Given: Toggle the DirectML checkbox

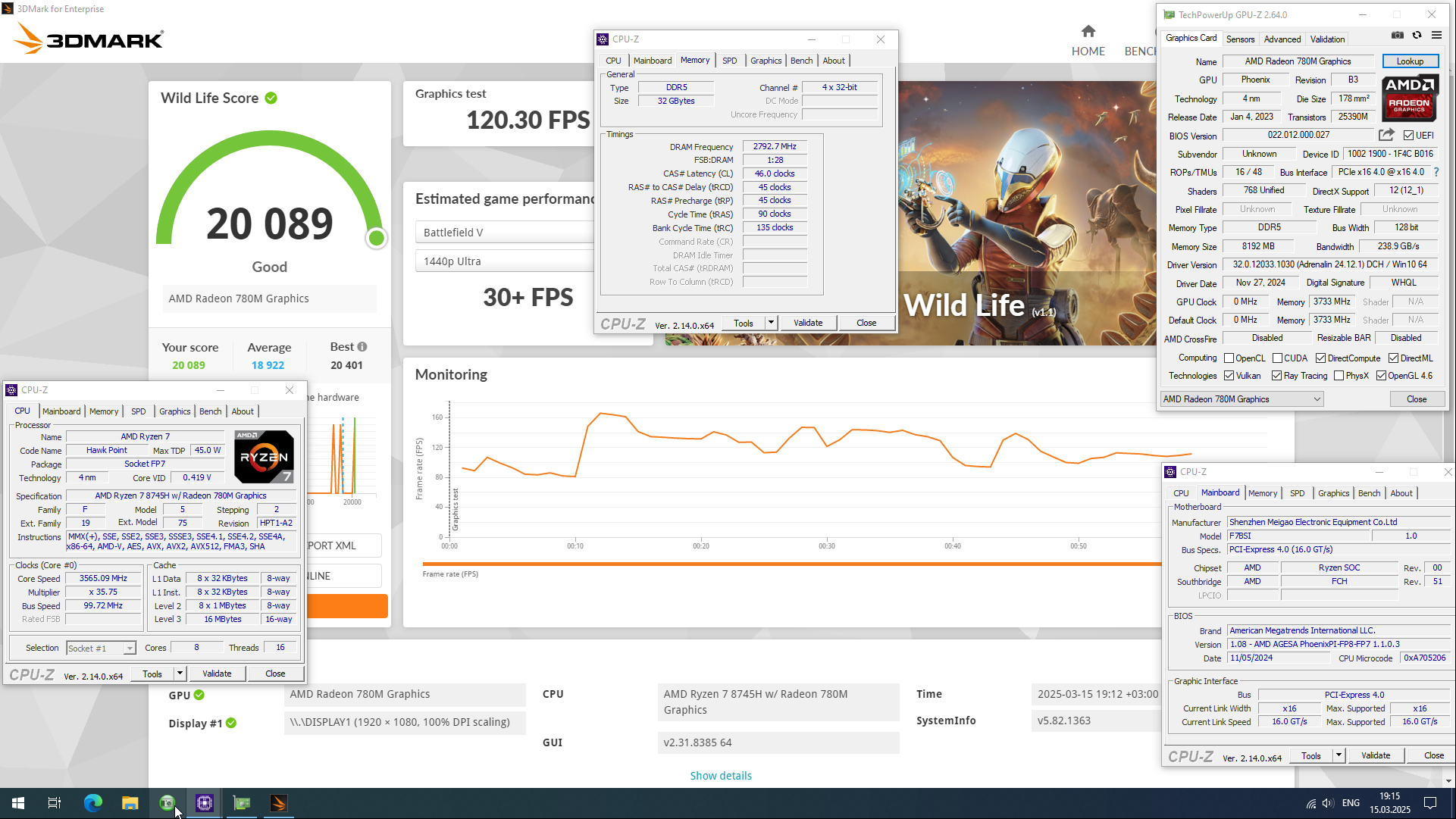Looking at the screenshot, I should tap(1393, 358).
